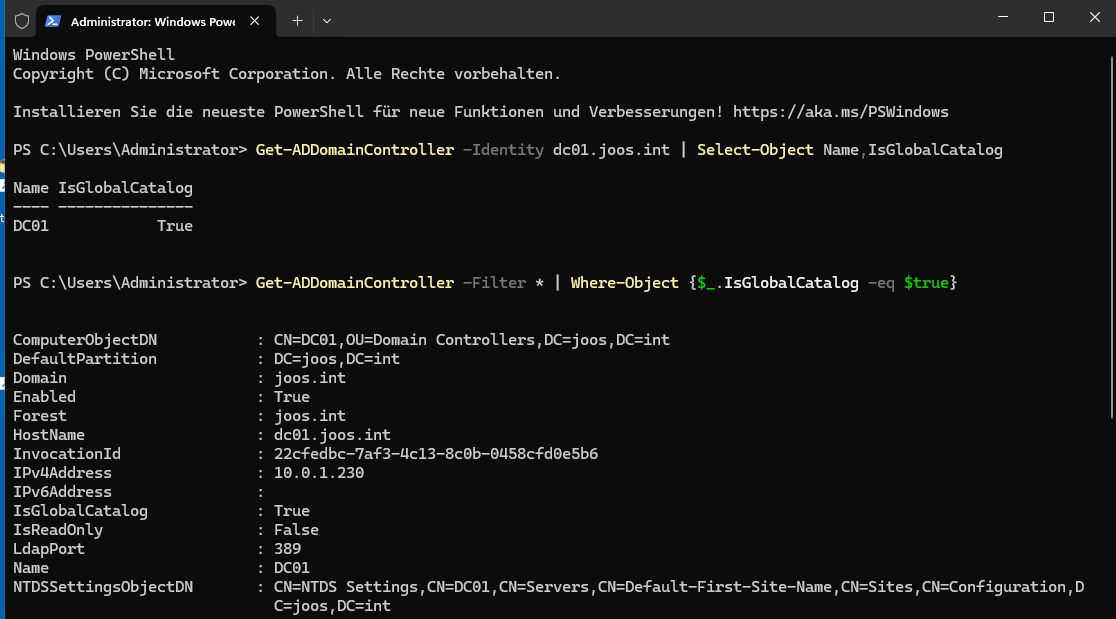Click the LdapPort value 389

pyautogui.click(x=287, y=549)
